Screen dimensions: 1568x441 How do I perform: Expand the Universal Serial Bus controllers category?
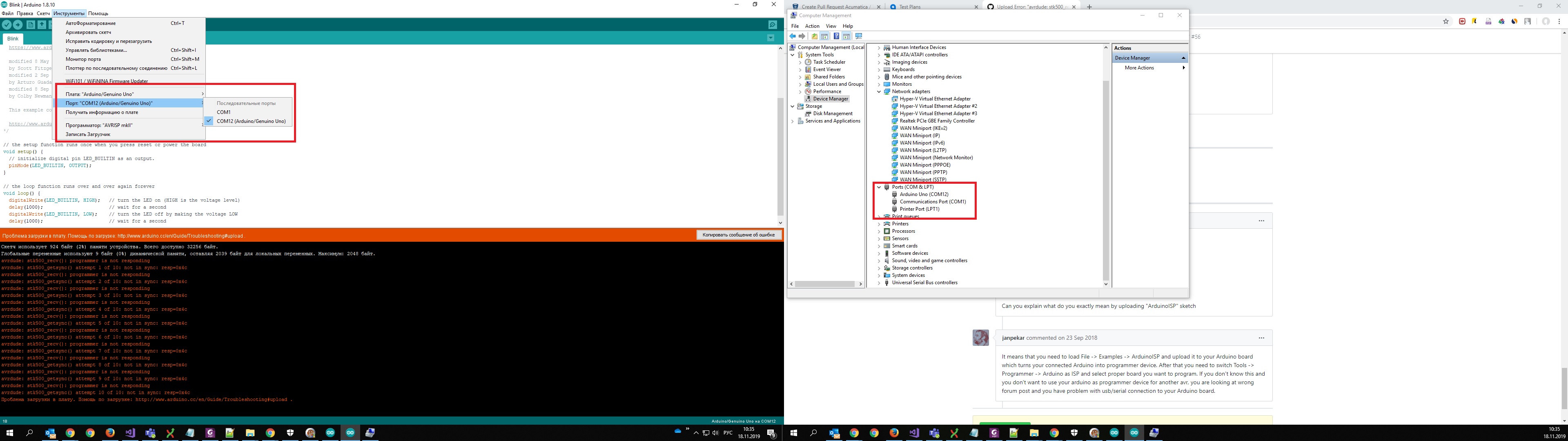879,283
